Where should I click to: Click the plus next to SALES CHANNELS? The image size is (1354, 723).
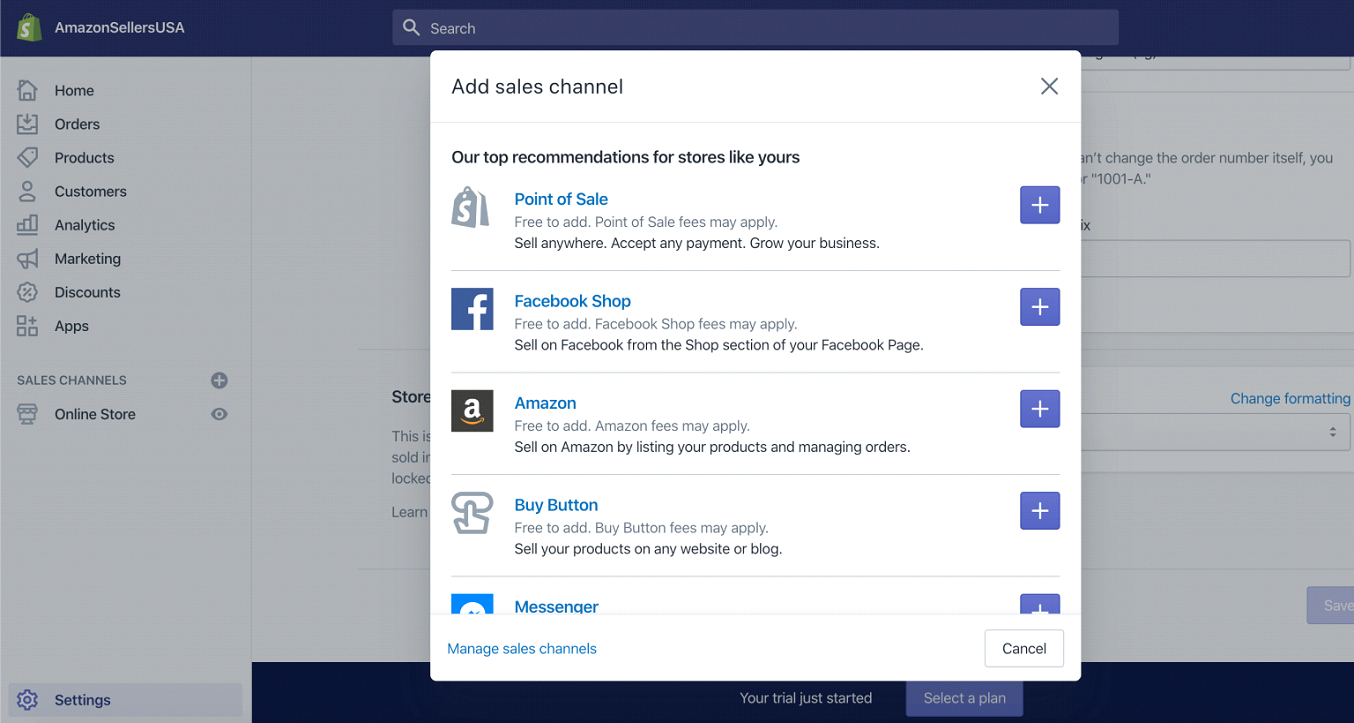pos(219,380)
